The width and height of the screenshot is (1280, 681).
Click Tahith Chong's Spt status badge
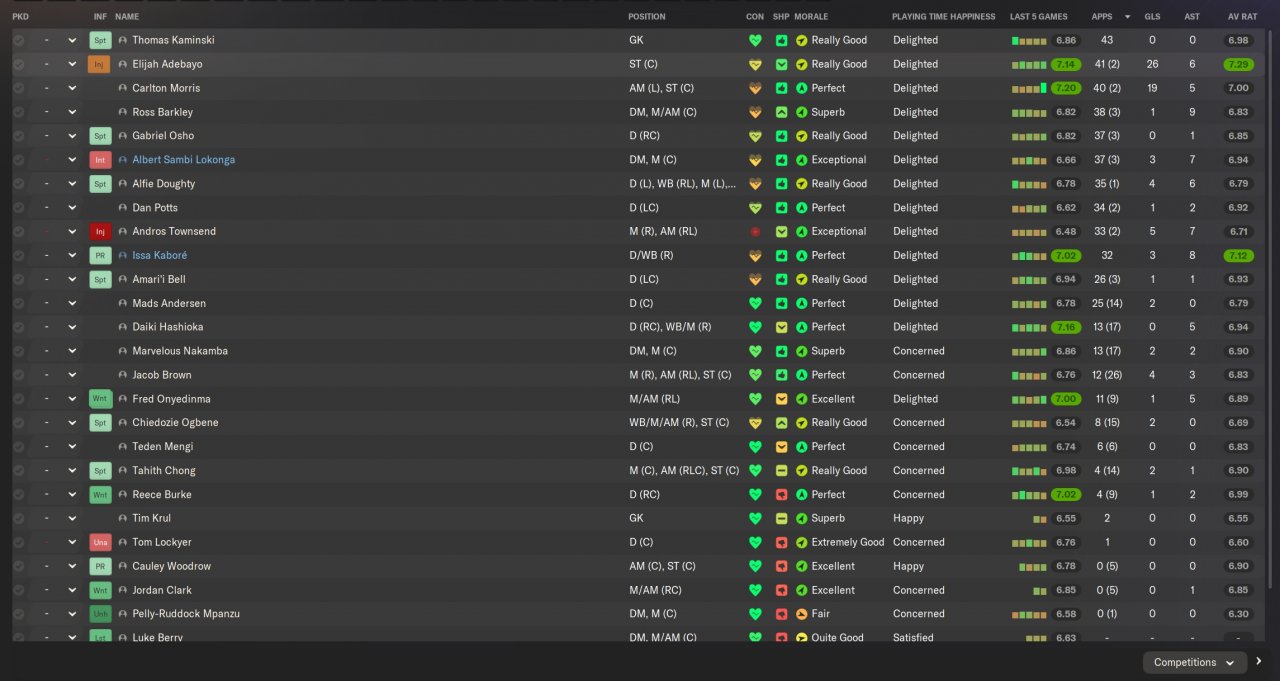(100, 470)
